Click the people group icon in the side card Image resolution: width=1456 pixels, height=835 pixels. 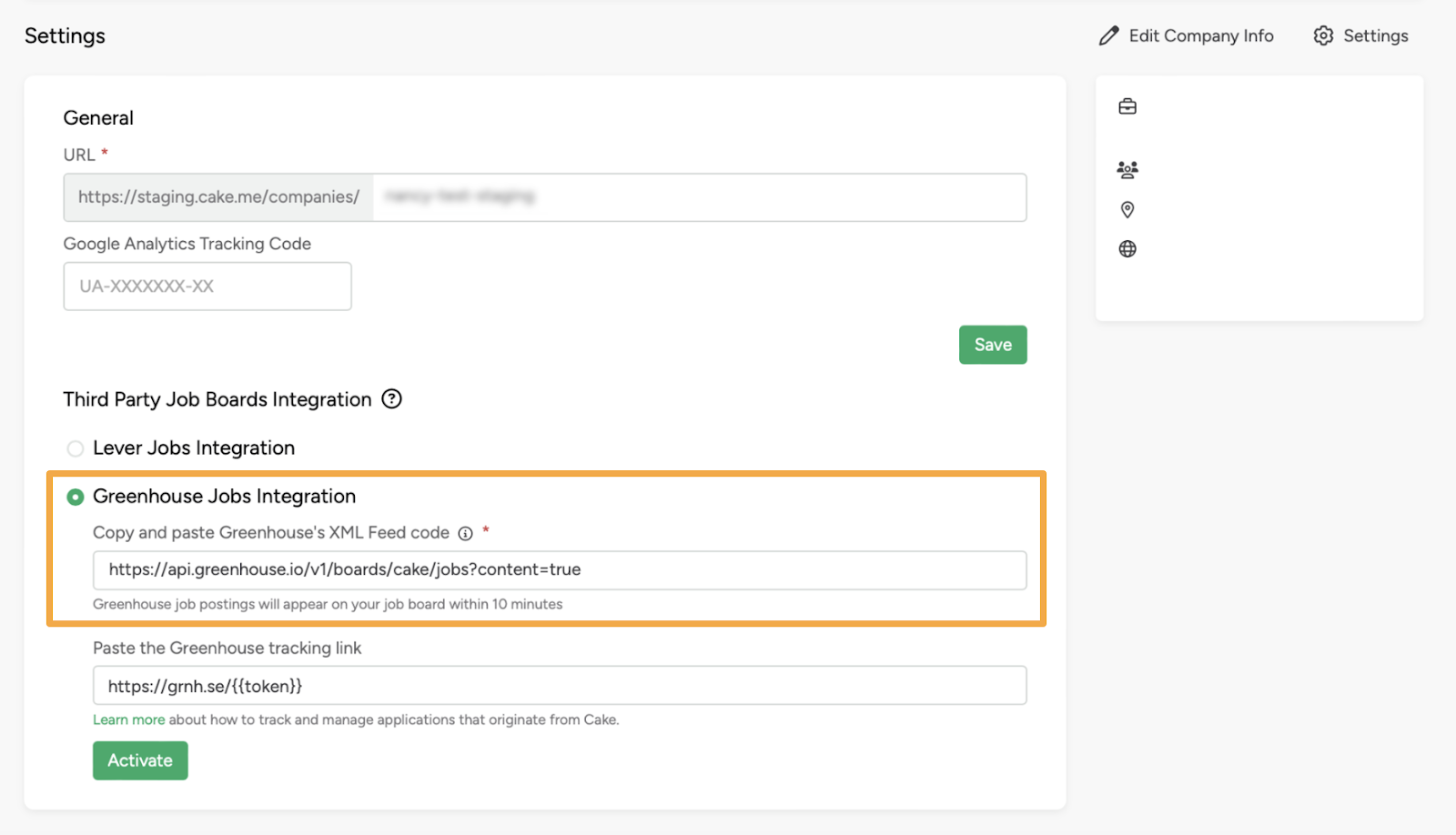pyautogui.click(x=1127, y=169)
